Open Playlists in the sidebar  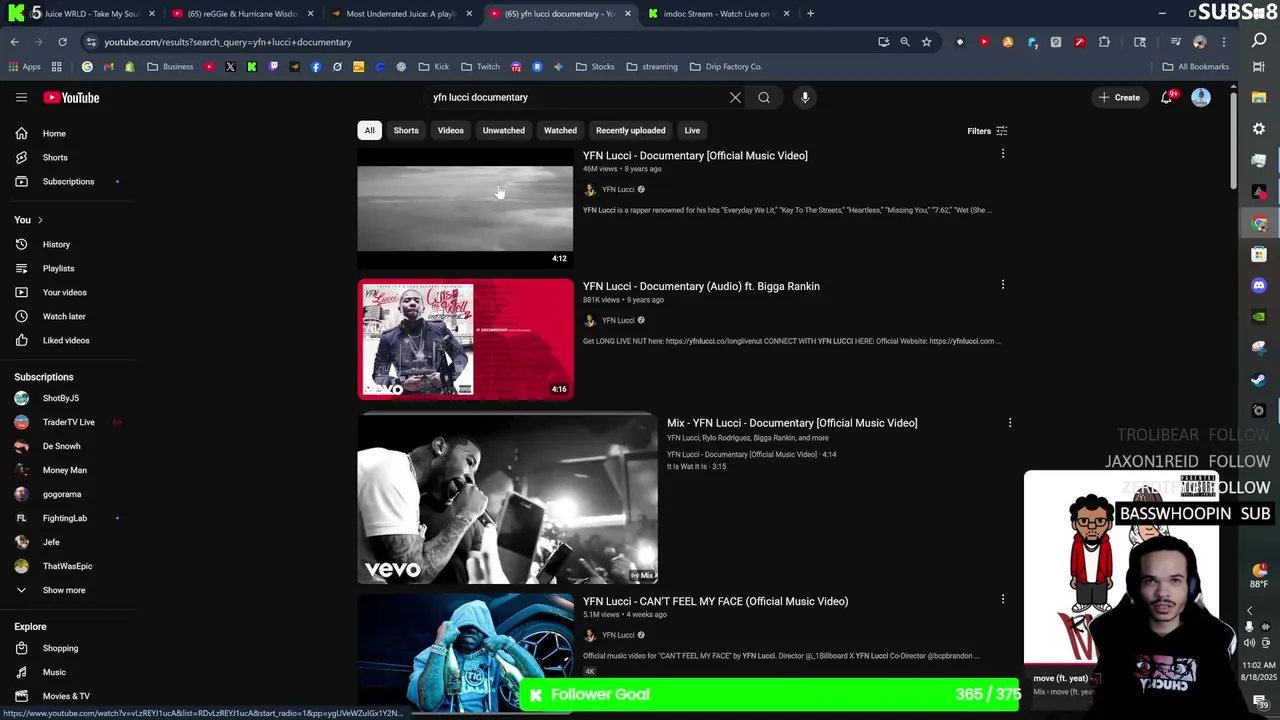[x=58, y=268]
